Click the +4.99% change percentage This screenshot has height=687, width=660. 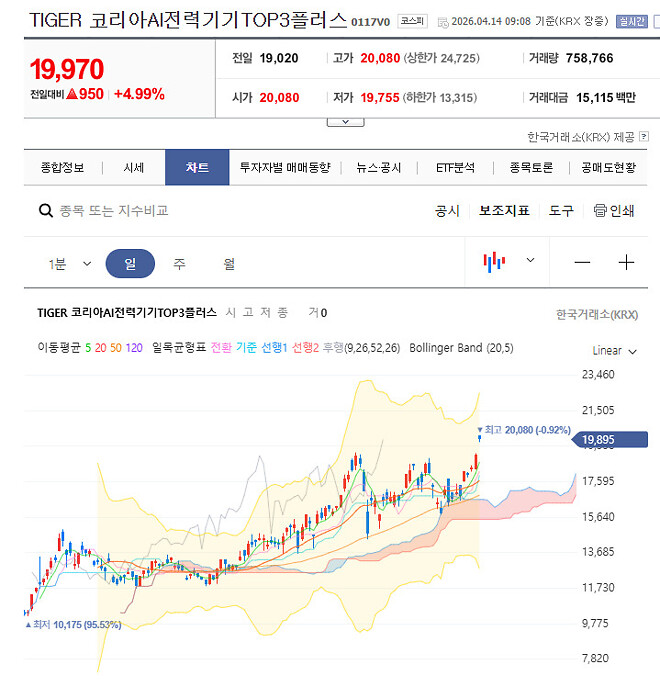(139, 94)
